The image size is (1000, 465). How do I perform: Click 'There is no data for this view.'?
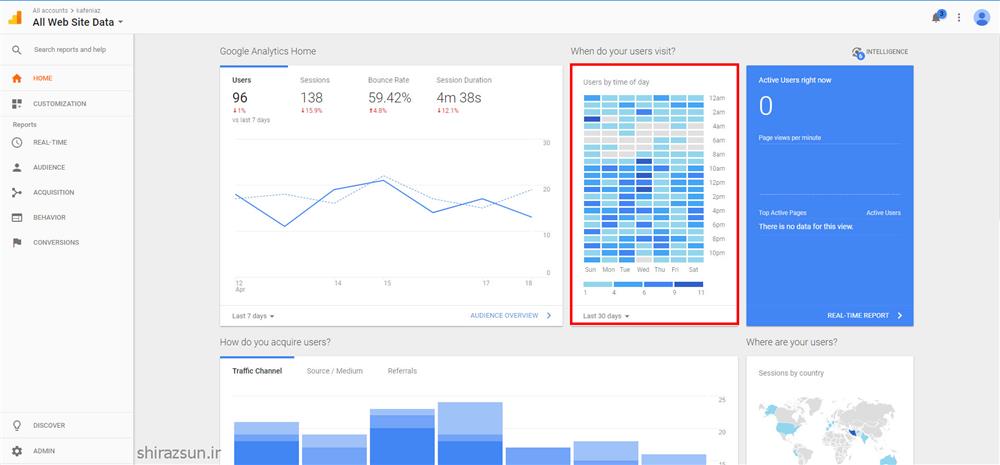pyautogui.click(x=806, y=226)
